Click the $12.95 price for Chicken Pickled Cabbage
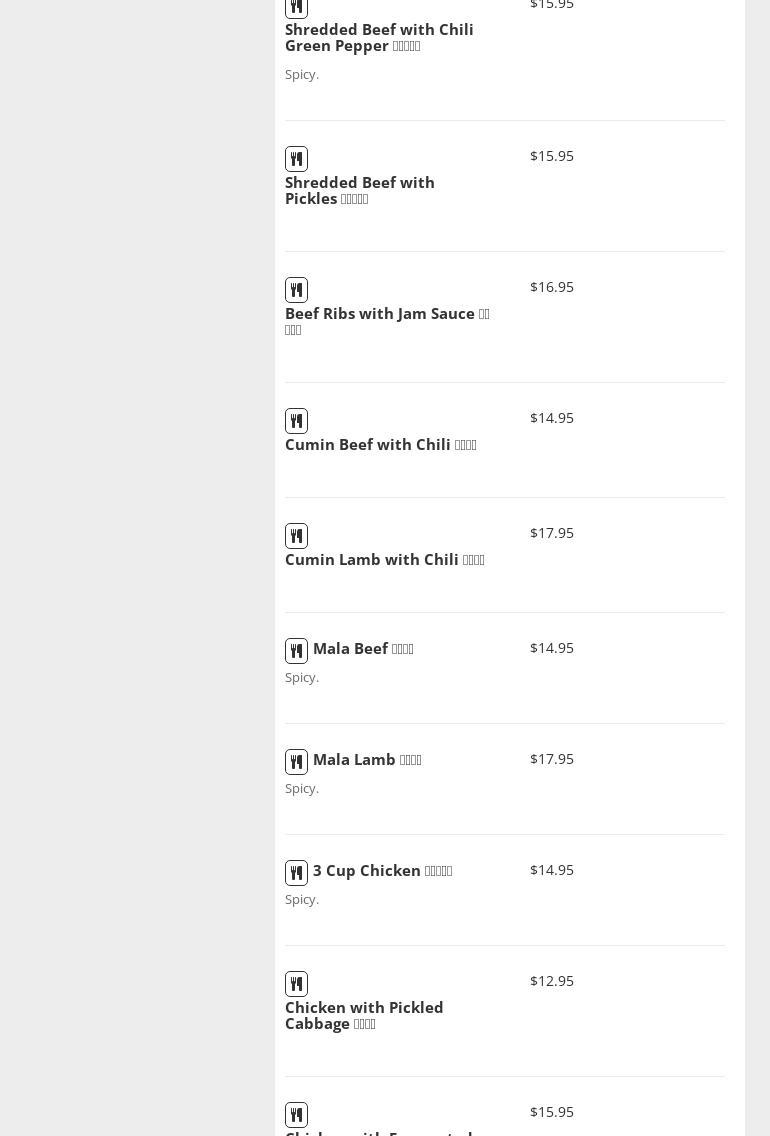This screenshot has height=1136, width=770. pos(552,981)
